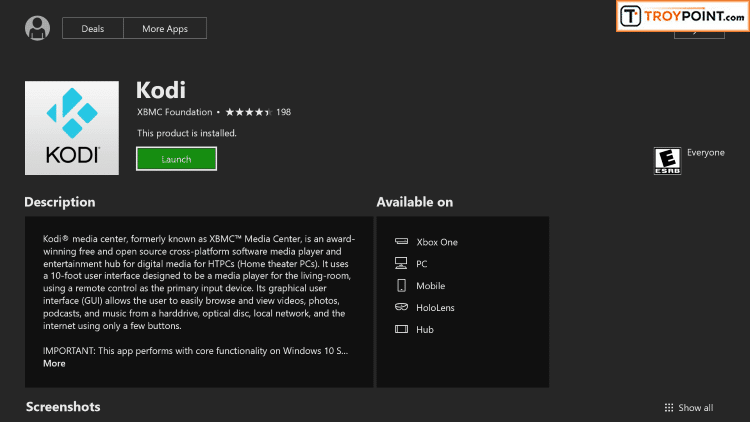Click the 198 ratings count

[x=284, y=112]
